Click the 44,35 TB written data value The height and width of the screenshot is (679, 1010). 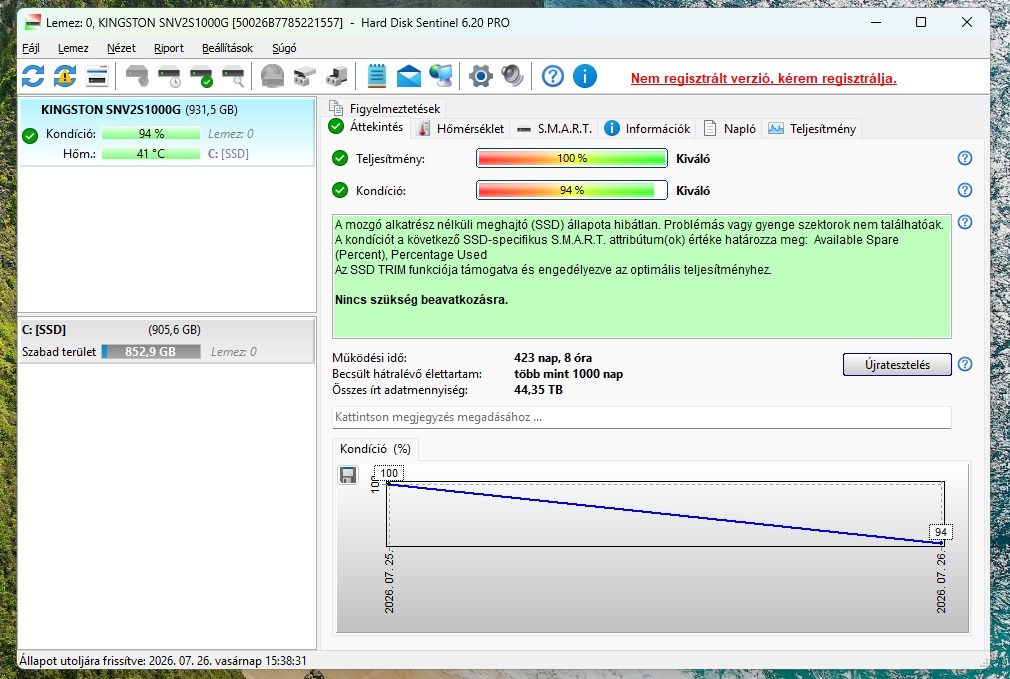(538, 390)
